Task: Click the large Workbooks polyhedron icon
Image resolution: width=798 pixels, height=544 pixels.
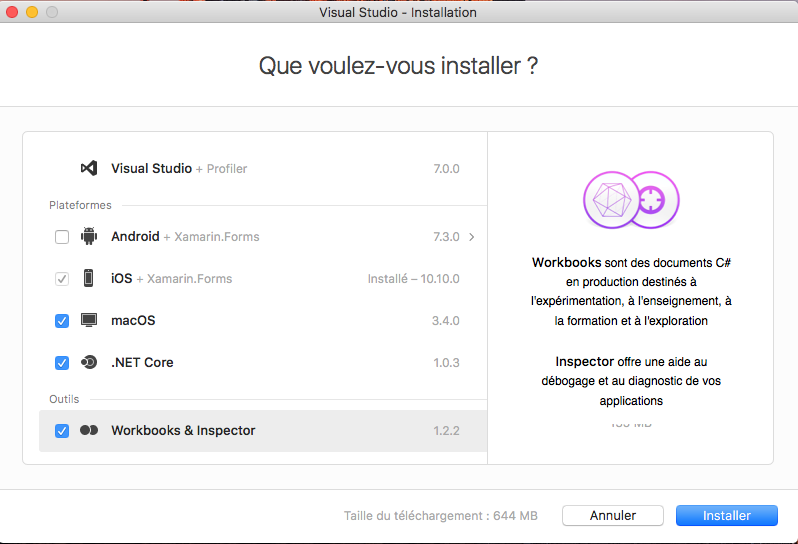Action: pyautogui.click(x=611, y=199)
